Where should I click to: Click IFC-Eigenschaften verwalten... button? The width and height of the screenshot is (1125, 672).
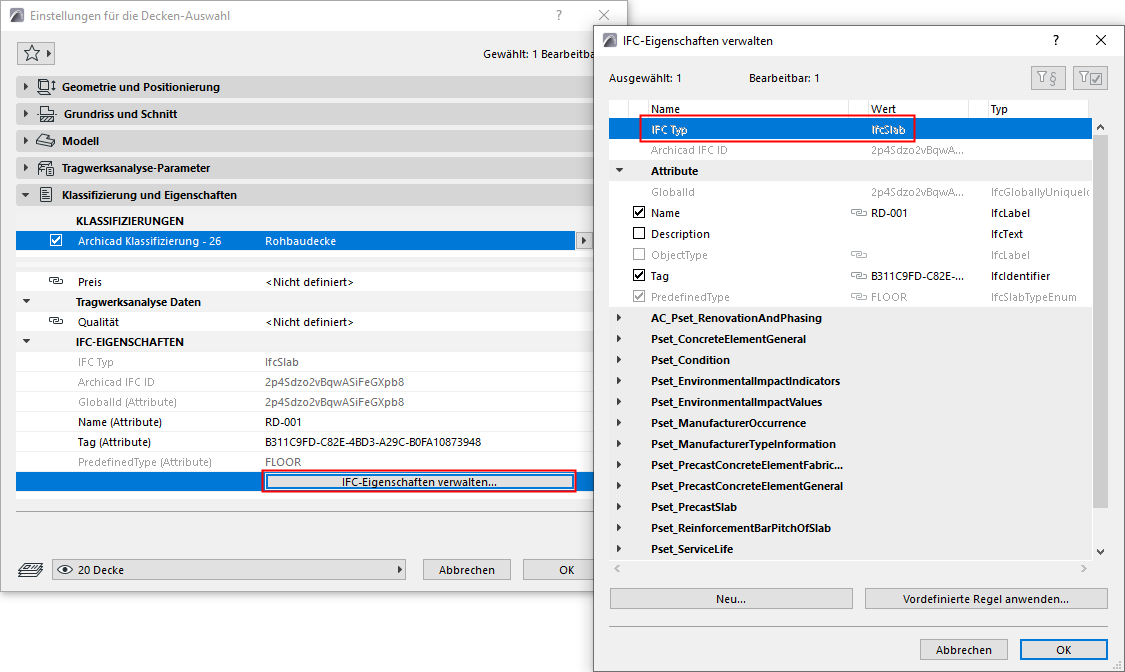click(x=419, y=482)
